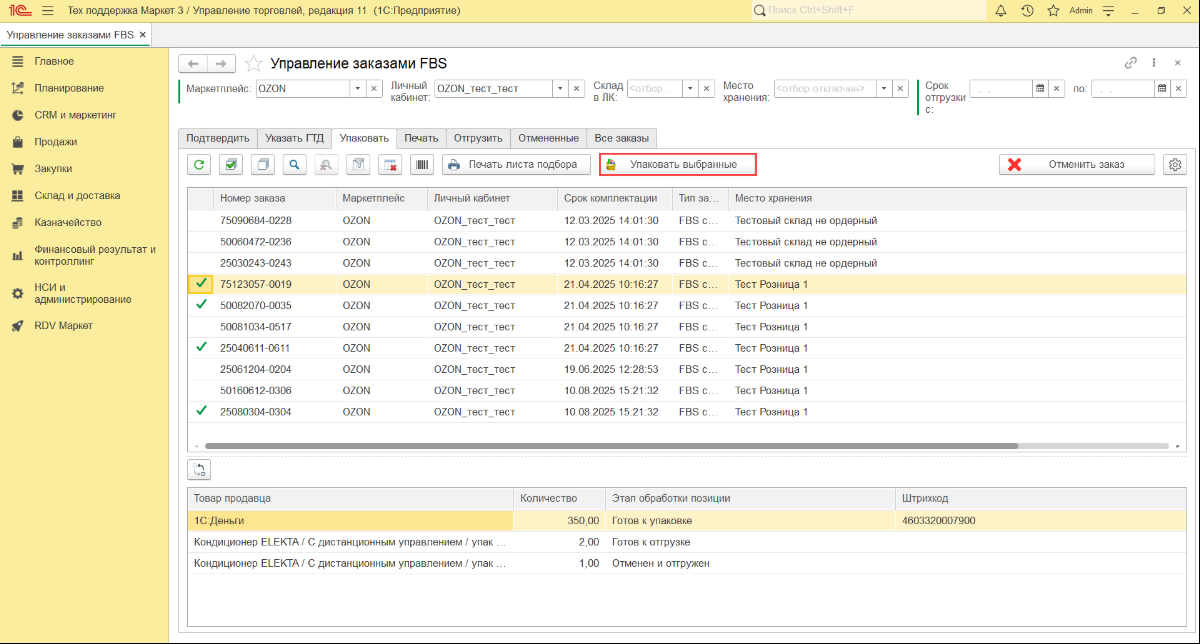The height and width of the screenshot is (644, 1200).
Task: Open the Все заказы tab
Action: (621, 138)
